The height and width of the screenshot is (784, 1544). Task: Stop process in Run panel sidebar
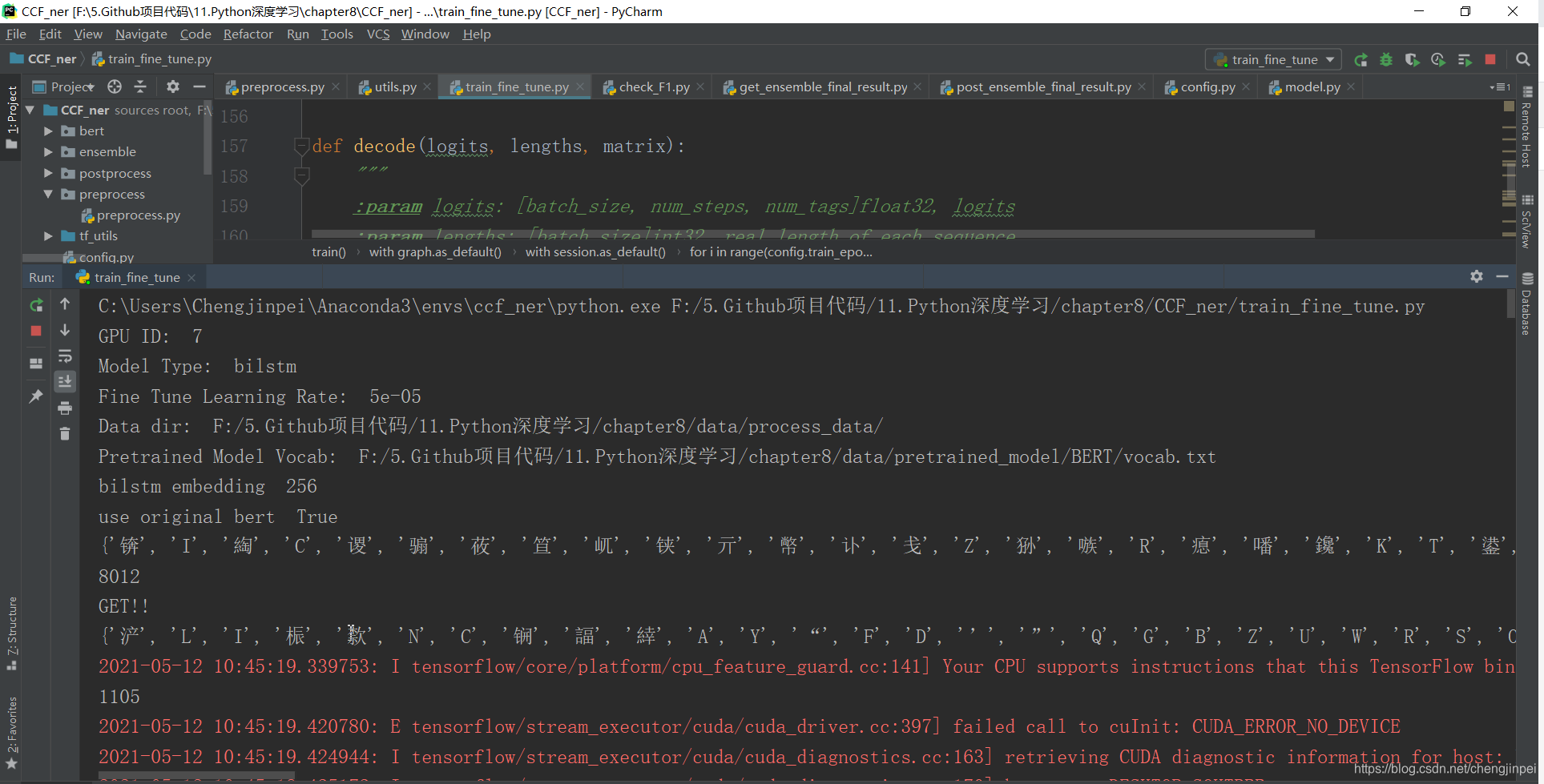[x=36, y=331]
